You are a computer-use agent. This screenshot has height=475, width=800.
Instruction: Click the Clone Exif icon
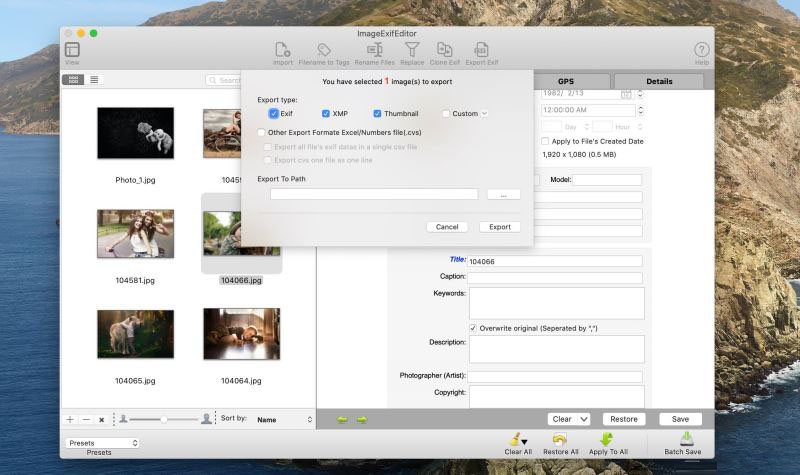(x=444, y=50)
